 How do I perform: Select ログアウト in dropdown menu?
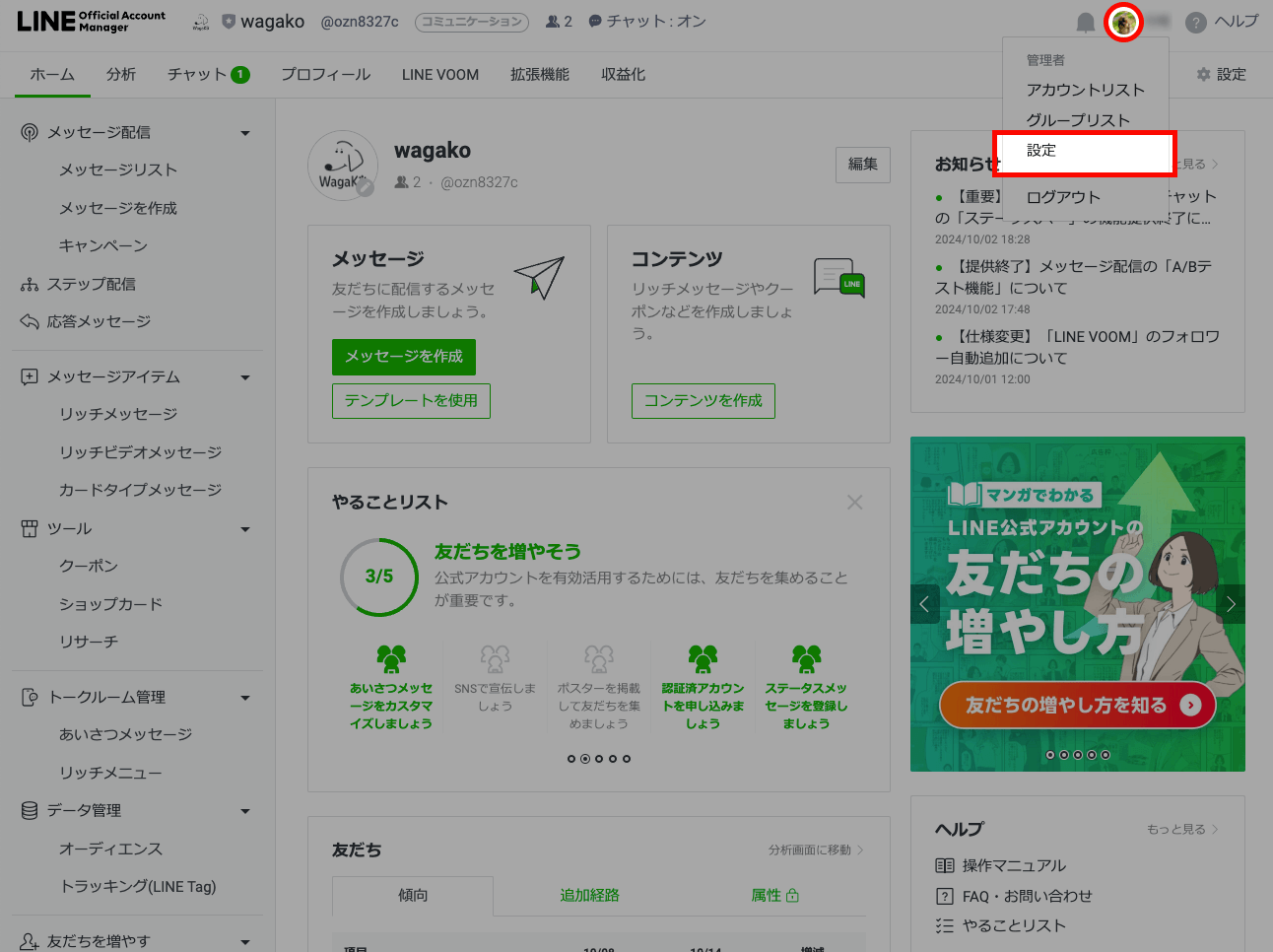click(x=1063, y=197)
